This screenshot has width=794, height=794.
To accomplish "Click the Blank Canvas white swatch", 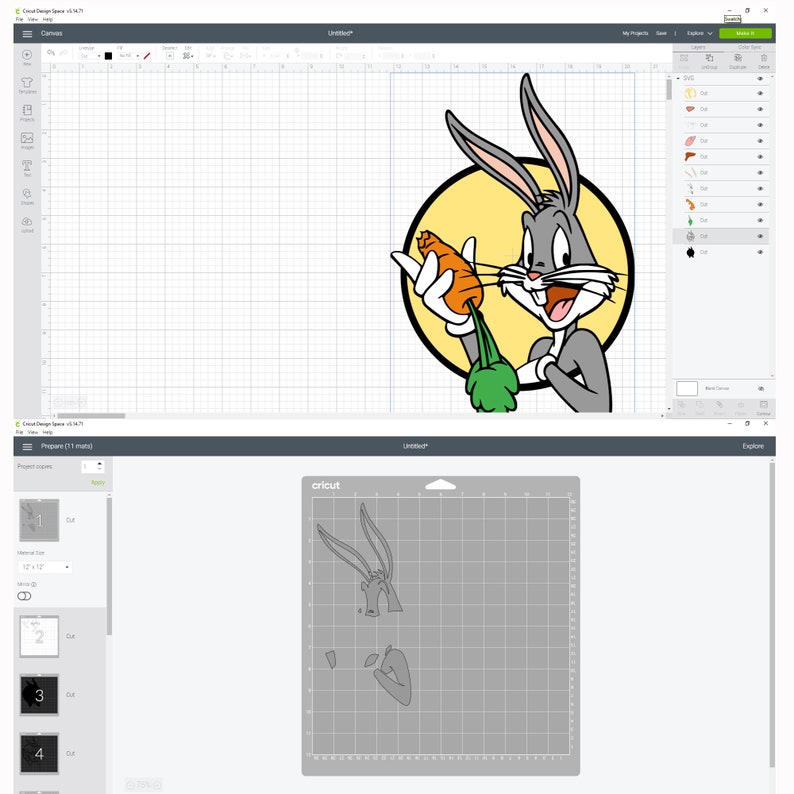I will pos(687,388).
